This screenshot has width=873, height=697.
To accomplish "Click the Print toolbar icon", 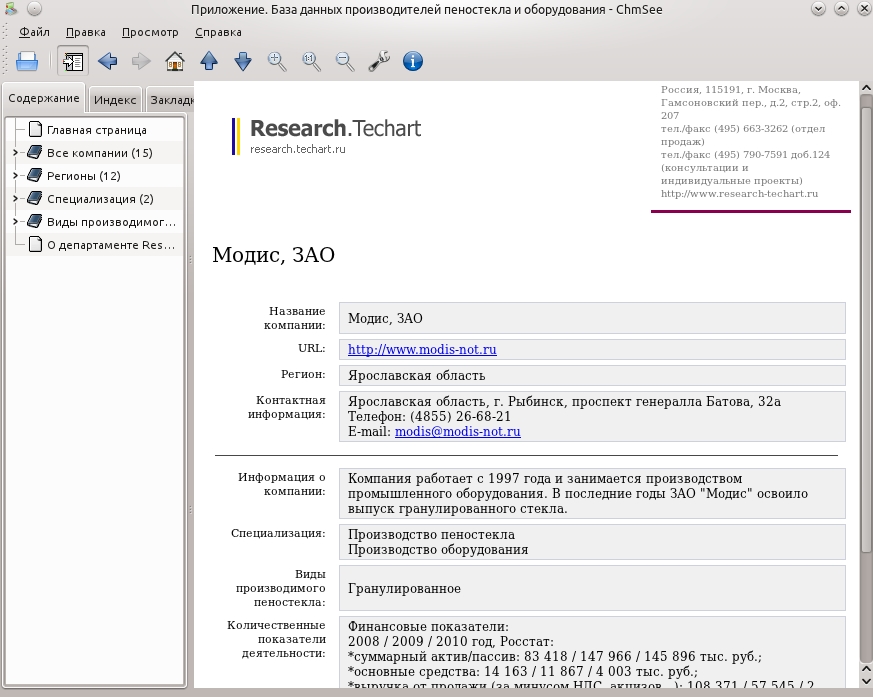I will 27,61.
